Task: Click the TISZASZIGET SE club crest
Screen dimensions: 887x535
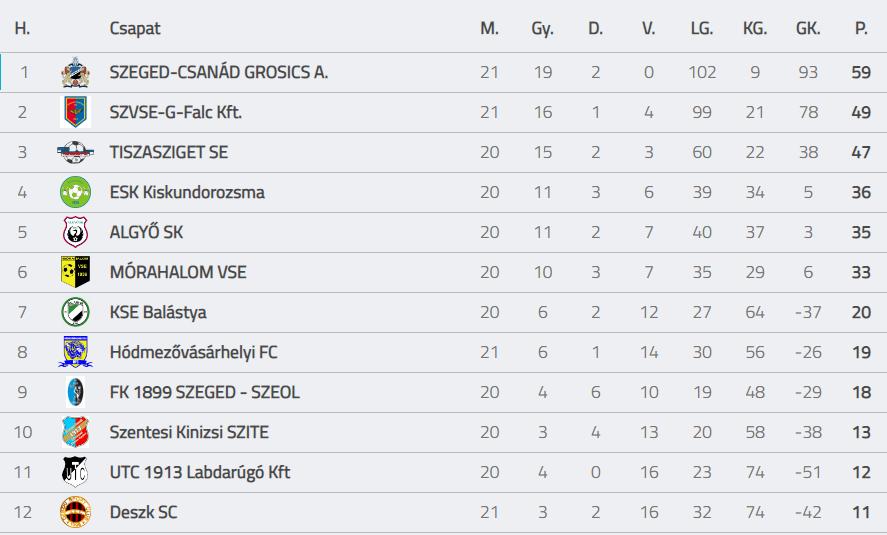Action: coord(75,152)
